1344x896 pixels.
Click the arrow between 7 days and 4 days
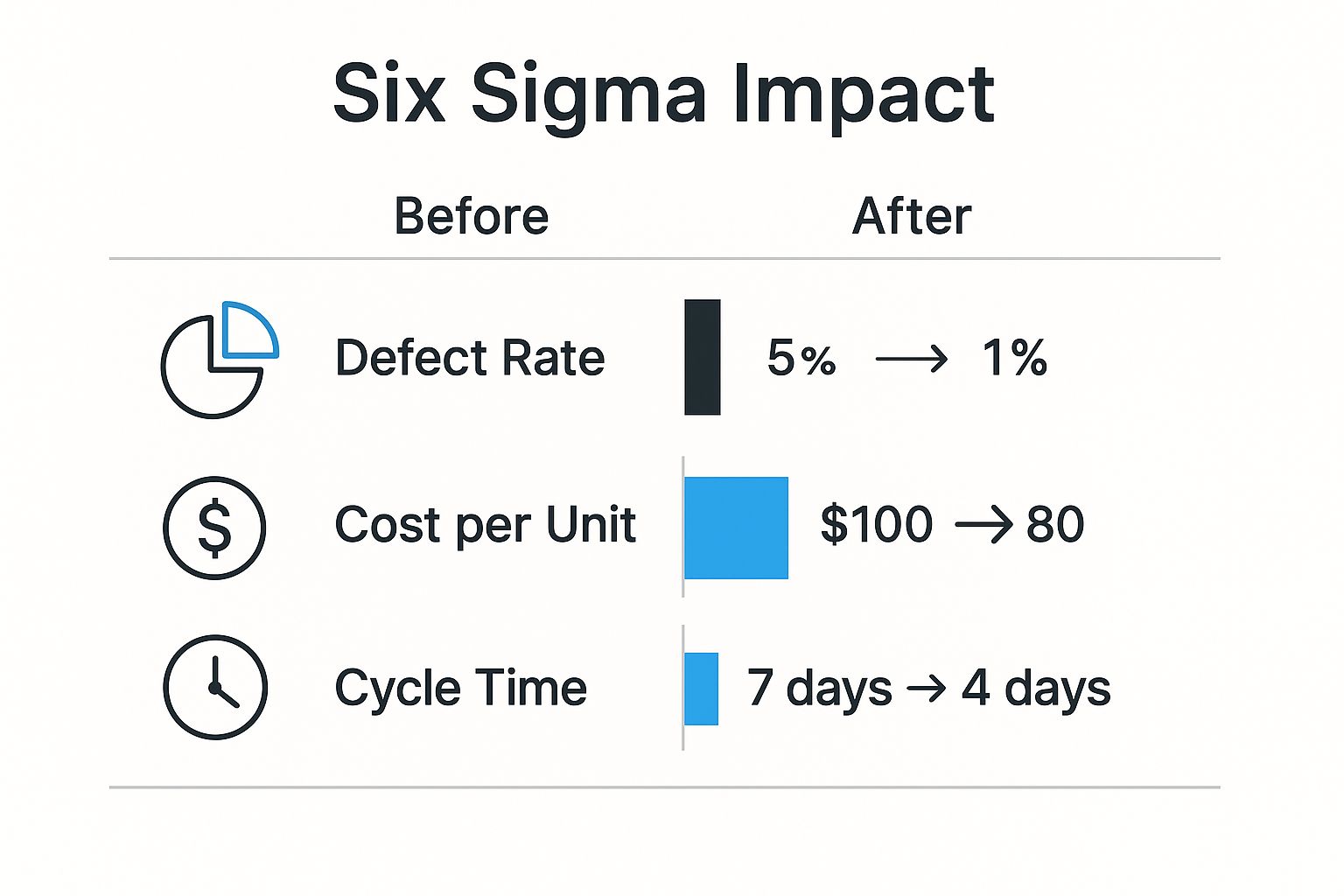point(927,689)
